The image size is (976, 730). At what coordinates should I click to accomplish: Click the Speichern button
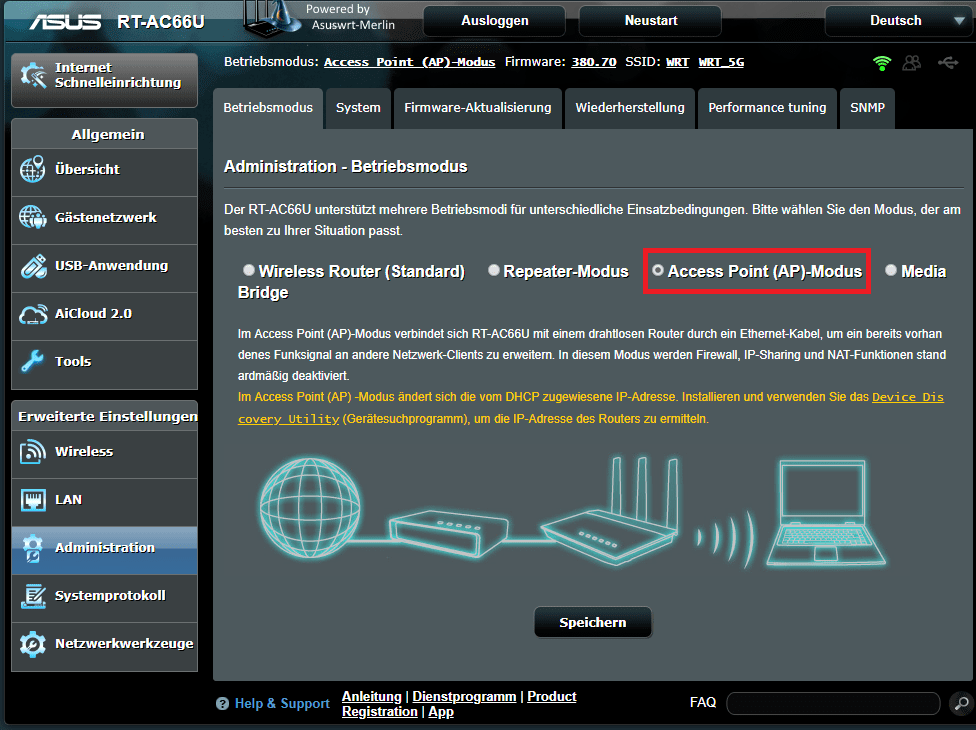[x=593, y=622]
